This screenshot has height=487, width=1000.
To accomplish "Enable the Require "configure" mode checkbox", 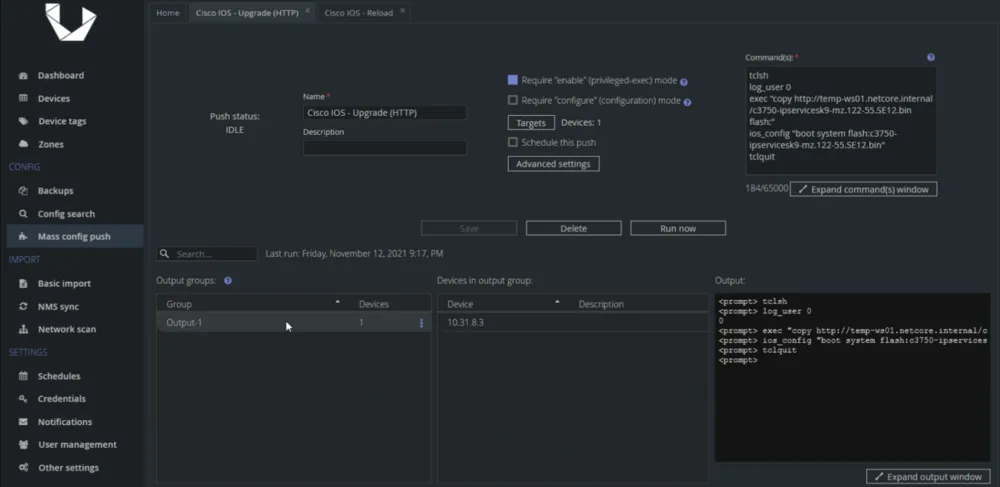I will [513, 100].
